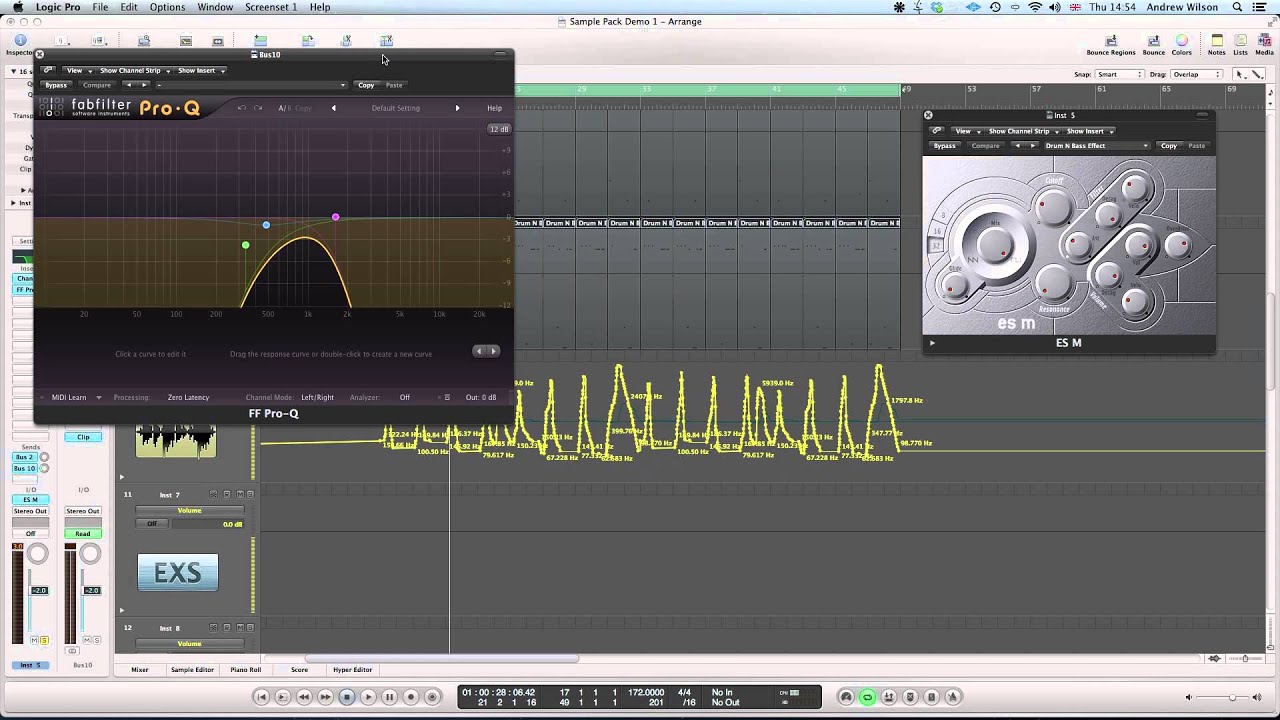
Task: Open the Drum N Bass Effect preset dropdown
Action: pyautogui.click(x=1097, y=146)
